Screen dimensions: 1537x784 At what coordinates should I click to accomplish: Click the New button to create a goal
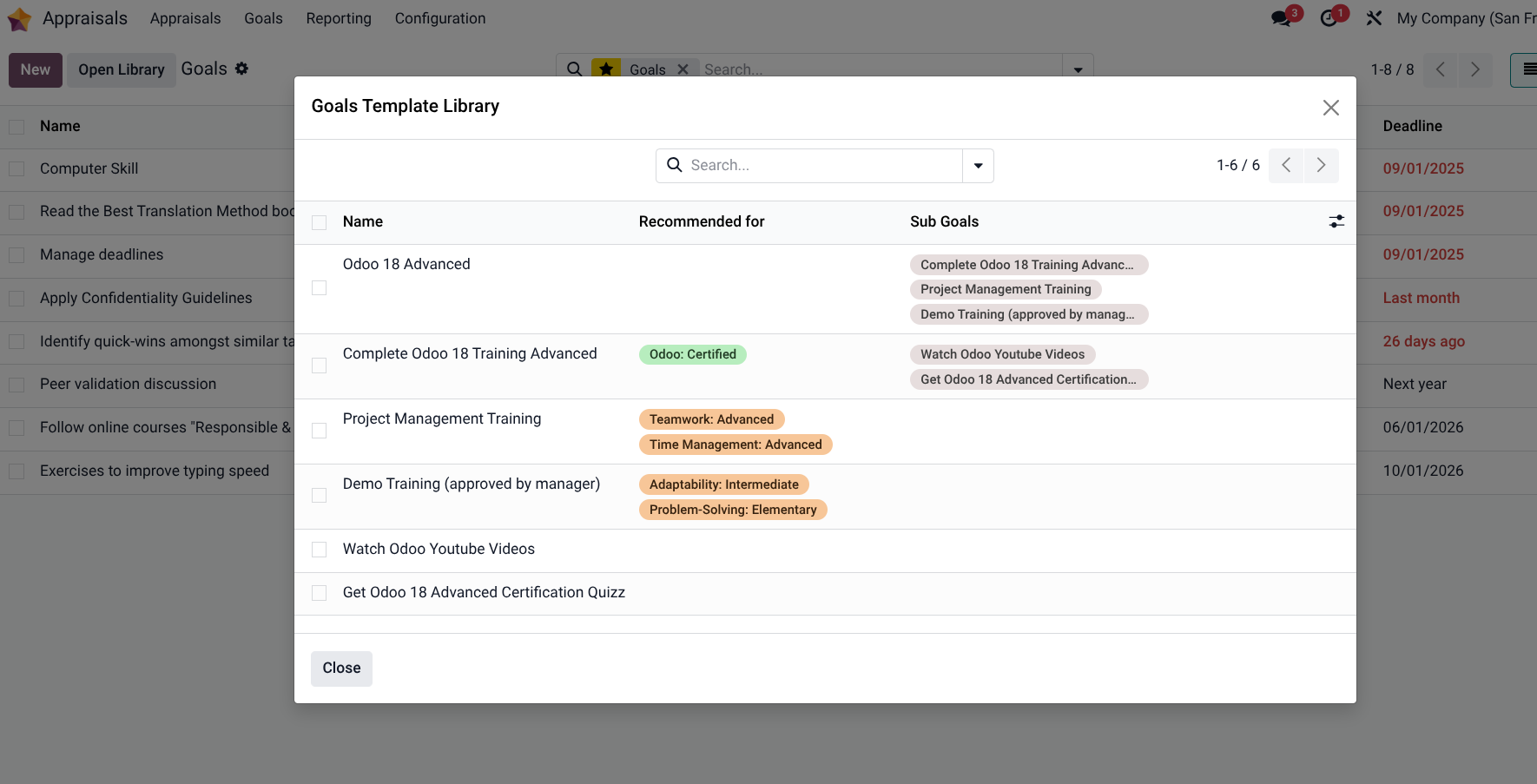pos(35,69)
